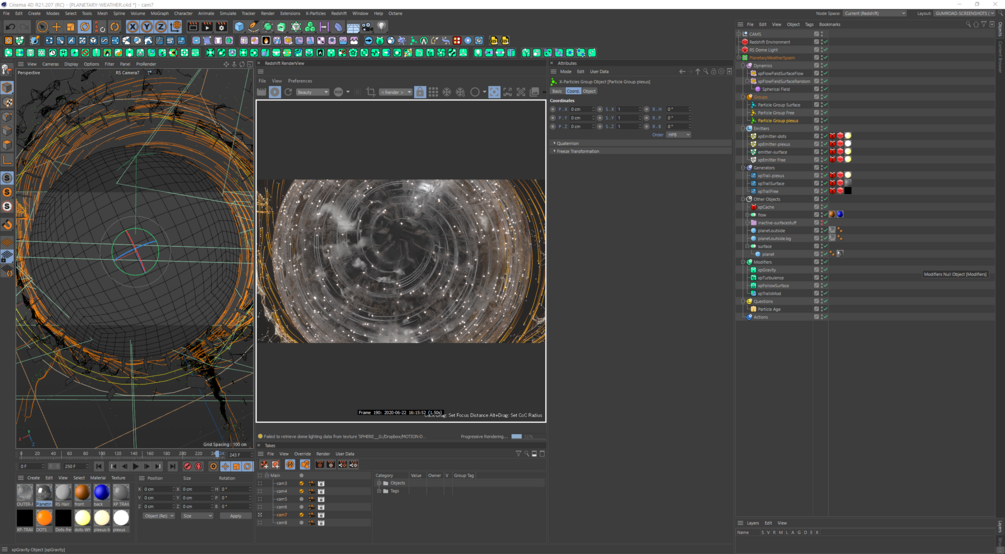
Task: Click the crop region icon in RenderView
Action: (370, 92)
